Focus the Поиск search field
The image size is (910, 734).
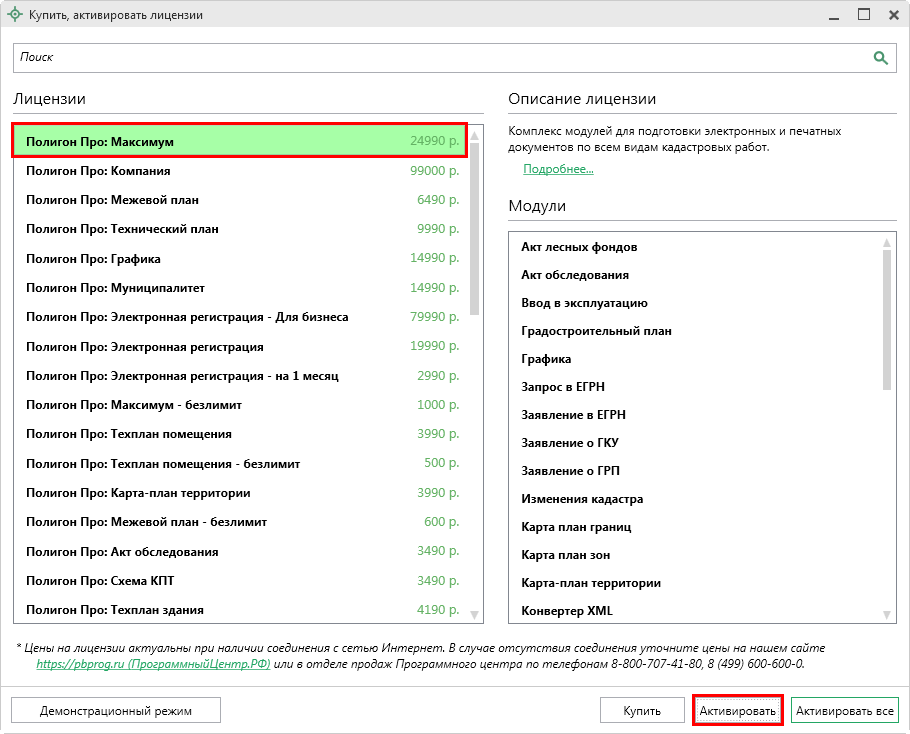(x=454, y=57)
